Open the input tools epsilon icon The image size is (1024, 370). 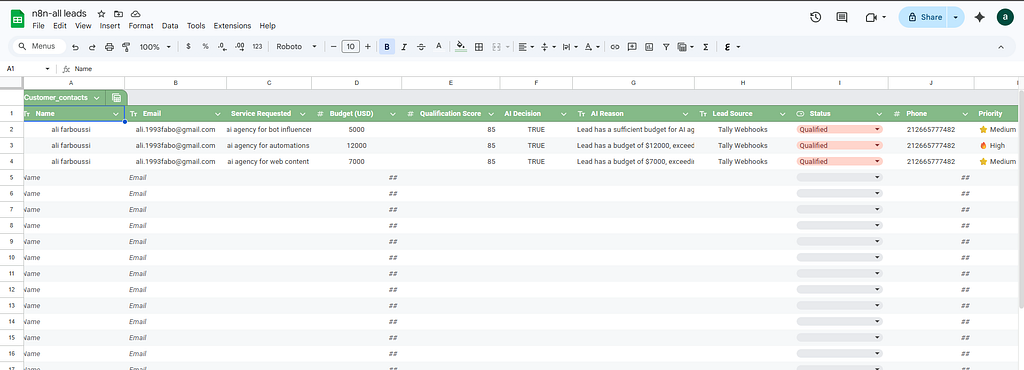(731, 47)
